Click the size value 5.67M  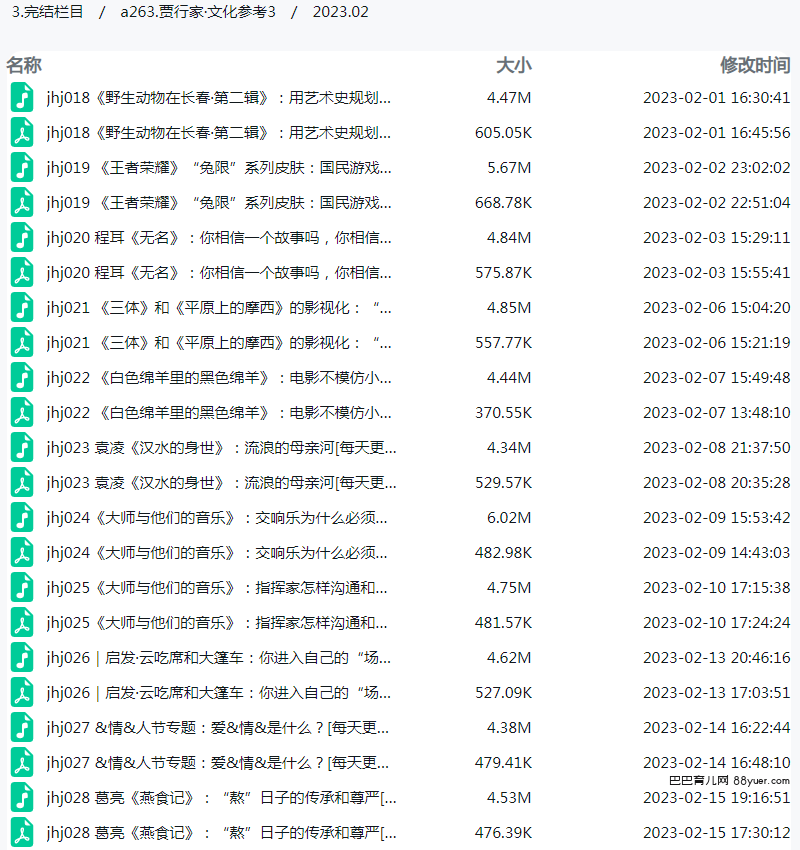[509, 168]
